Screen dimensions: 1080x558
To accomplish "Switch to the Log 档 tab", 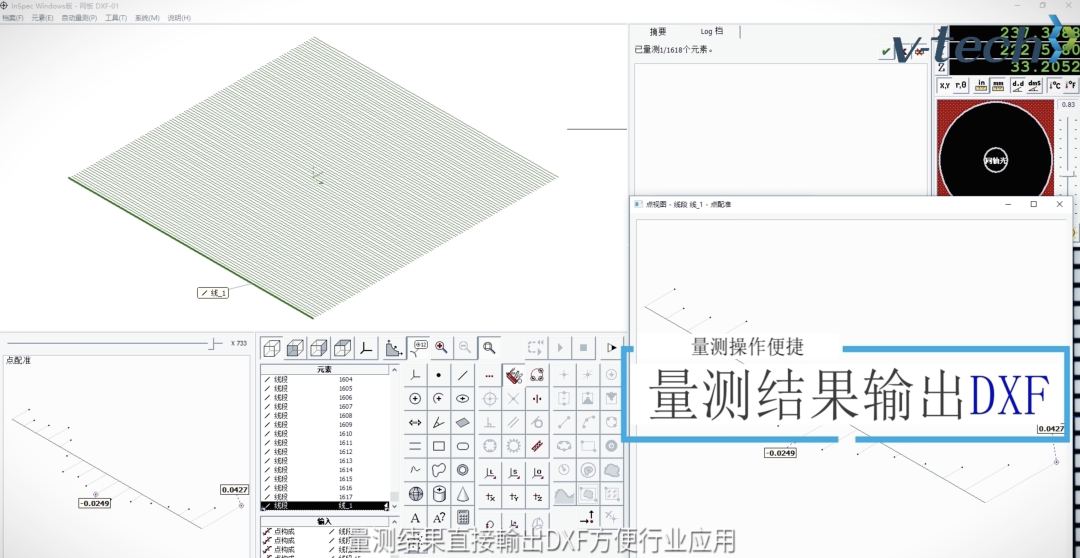I will 712,32.
